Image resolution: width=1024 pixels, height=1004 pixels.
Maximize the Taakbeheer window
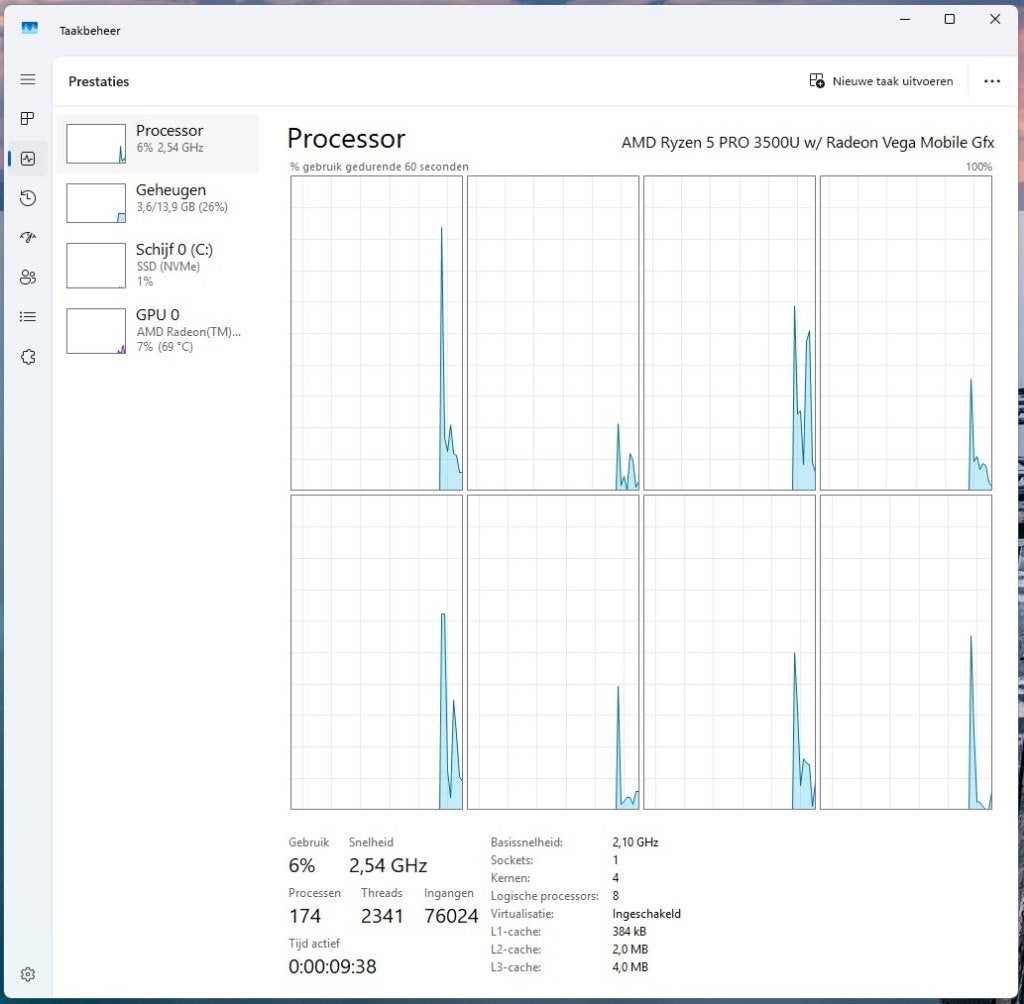click(950, 20)
